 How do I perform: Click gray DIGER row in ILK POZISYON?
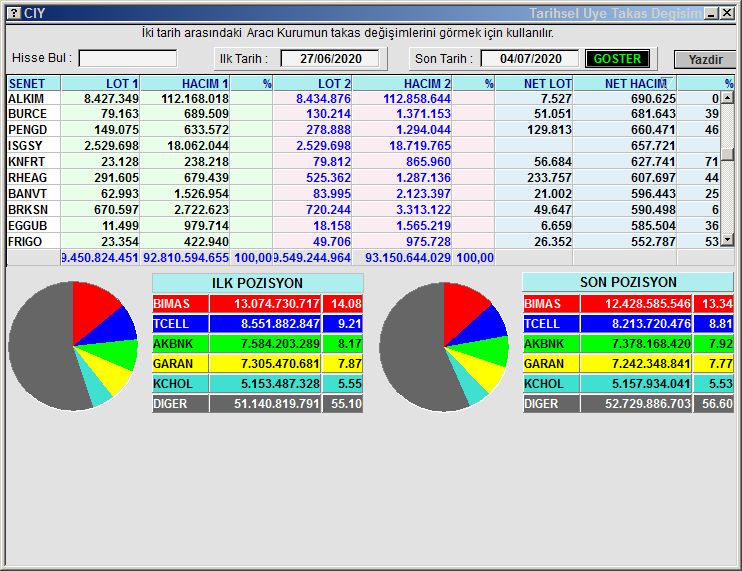click(257, 404)
